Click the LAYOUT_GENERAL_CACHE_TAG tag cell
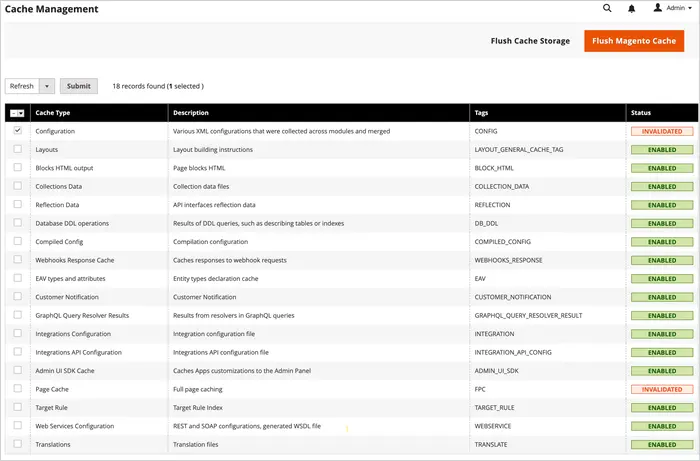700x461 pixels. (519, 150)
